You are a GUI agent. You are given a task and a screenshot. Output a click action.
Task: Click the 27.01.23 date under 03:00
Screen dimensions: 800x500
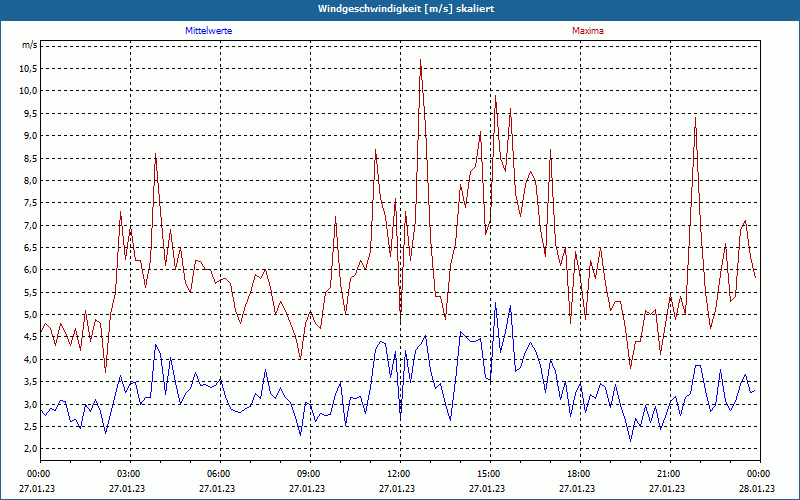[128, 488]
